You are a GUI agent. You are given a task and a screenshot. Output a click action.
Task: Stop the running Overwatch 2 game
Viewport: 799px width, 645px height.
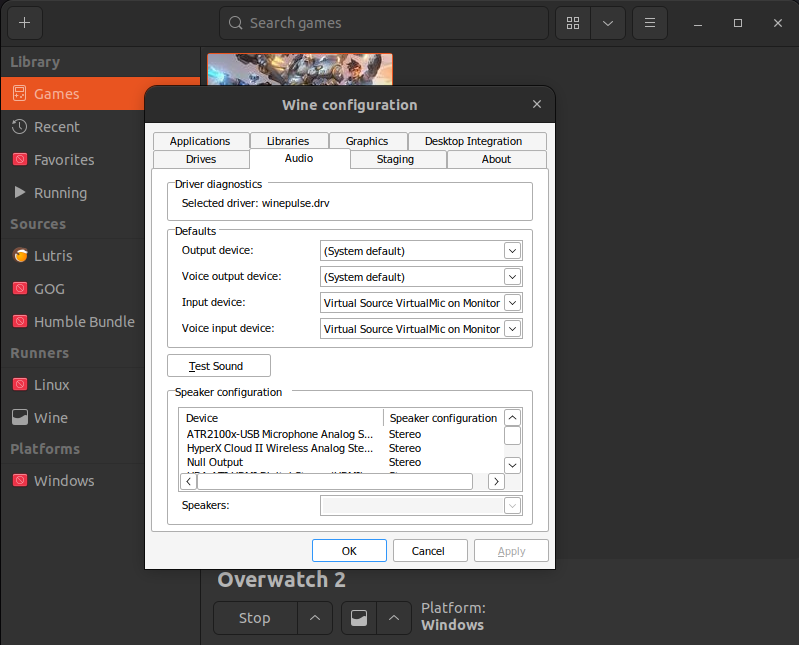tap(255, 618)
